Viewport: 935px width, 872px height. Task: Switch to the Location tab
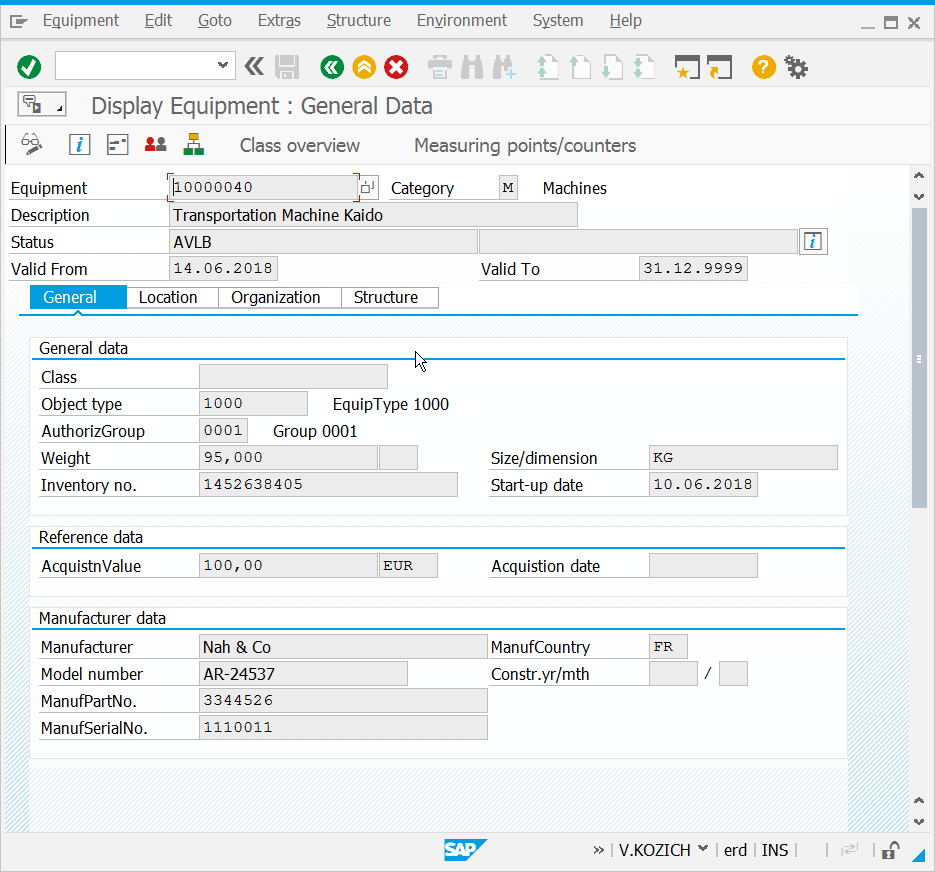168,297
